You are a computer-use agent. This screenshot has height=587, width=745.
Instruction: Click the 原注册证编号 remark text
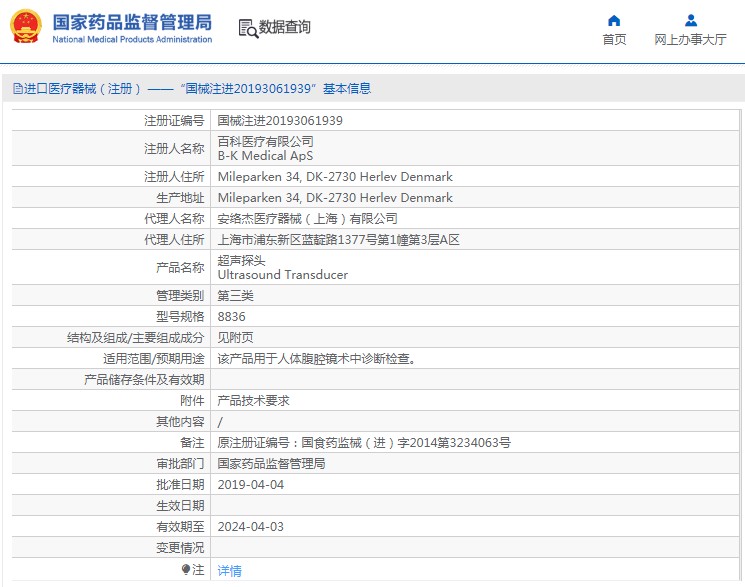pos(364,443)
